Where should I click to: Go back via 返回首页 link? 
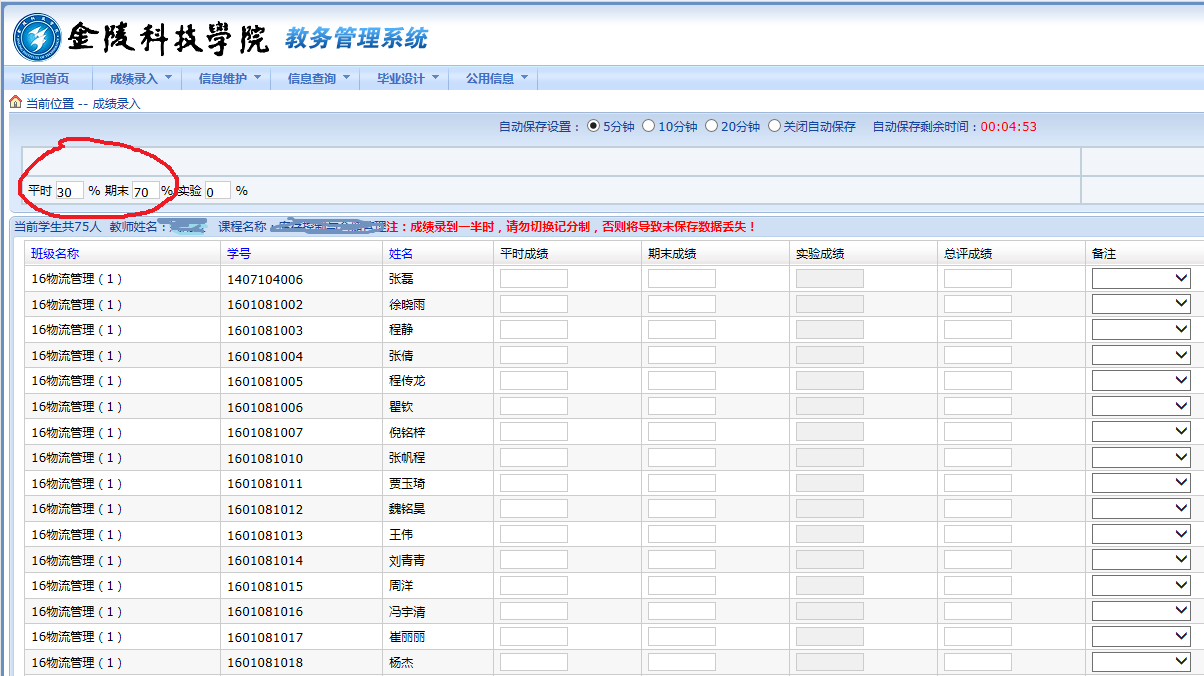45,79
